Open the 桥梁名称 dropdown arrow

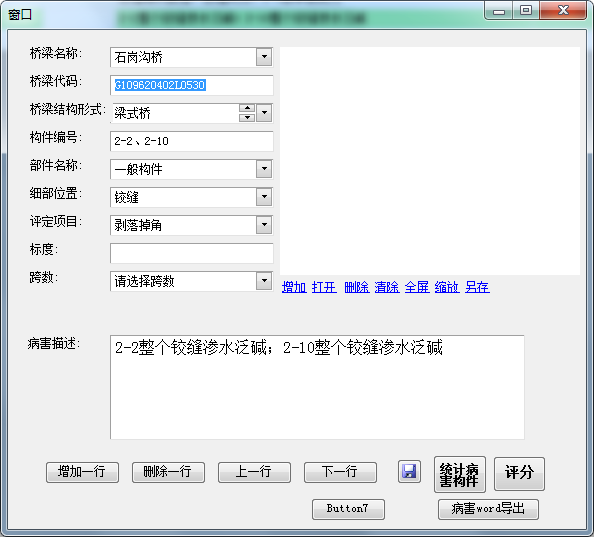tap(264, 57)
